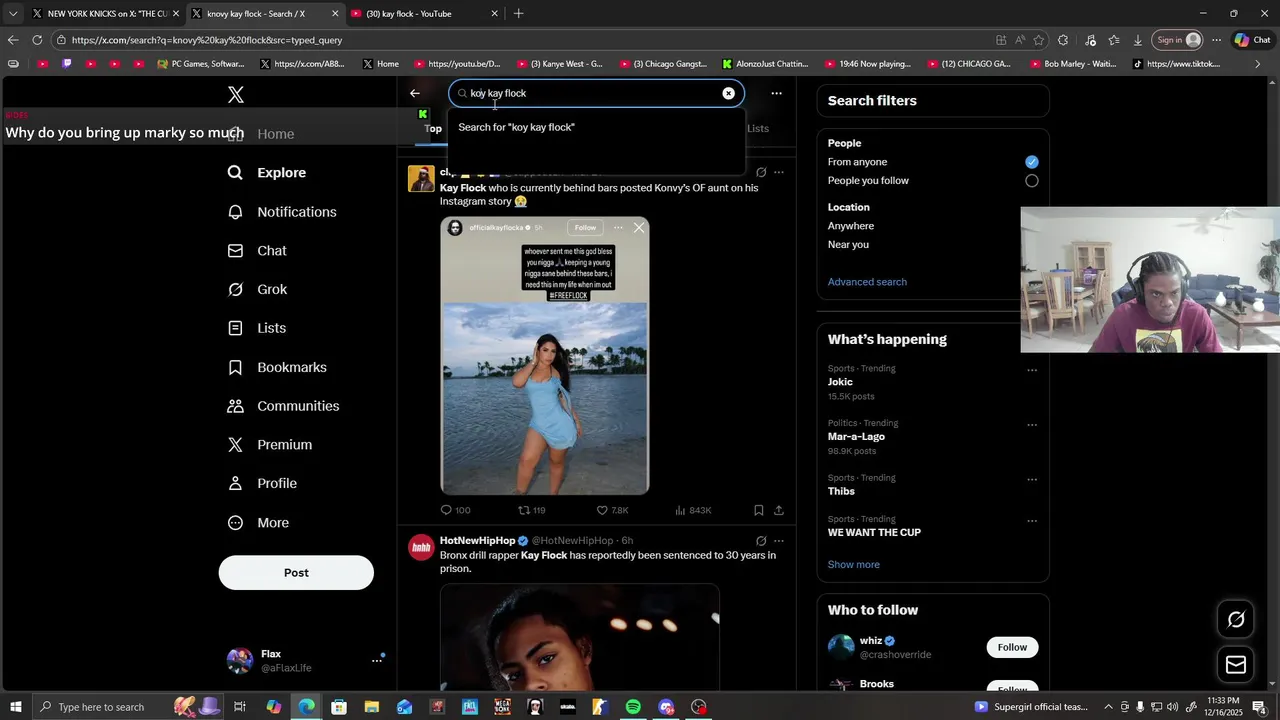The height and width of the screenshot is (720, 1280).
Task: Reply to the Kay Flock Instagram post
Action: tap(455, 510)
